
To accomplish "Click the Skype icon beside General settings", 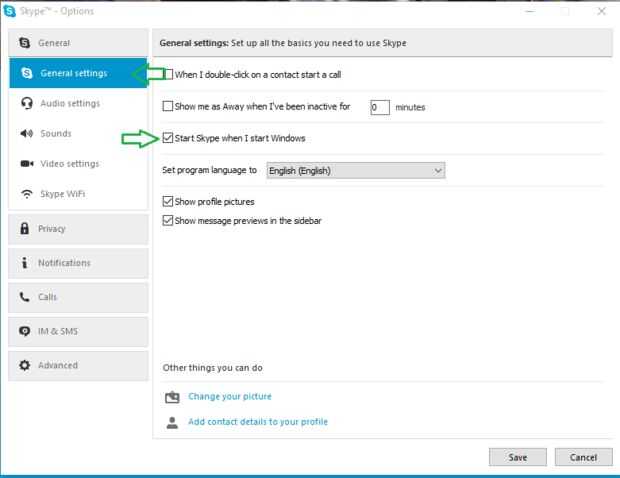I will [26, 73].
